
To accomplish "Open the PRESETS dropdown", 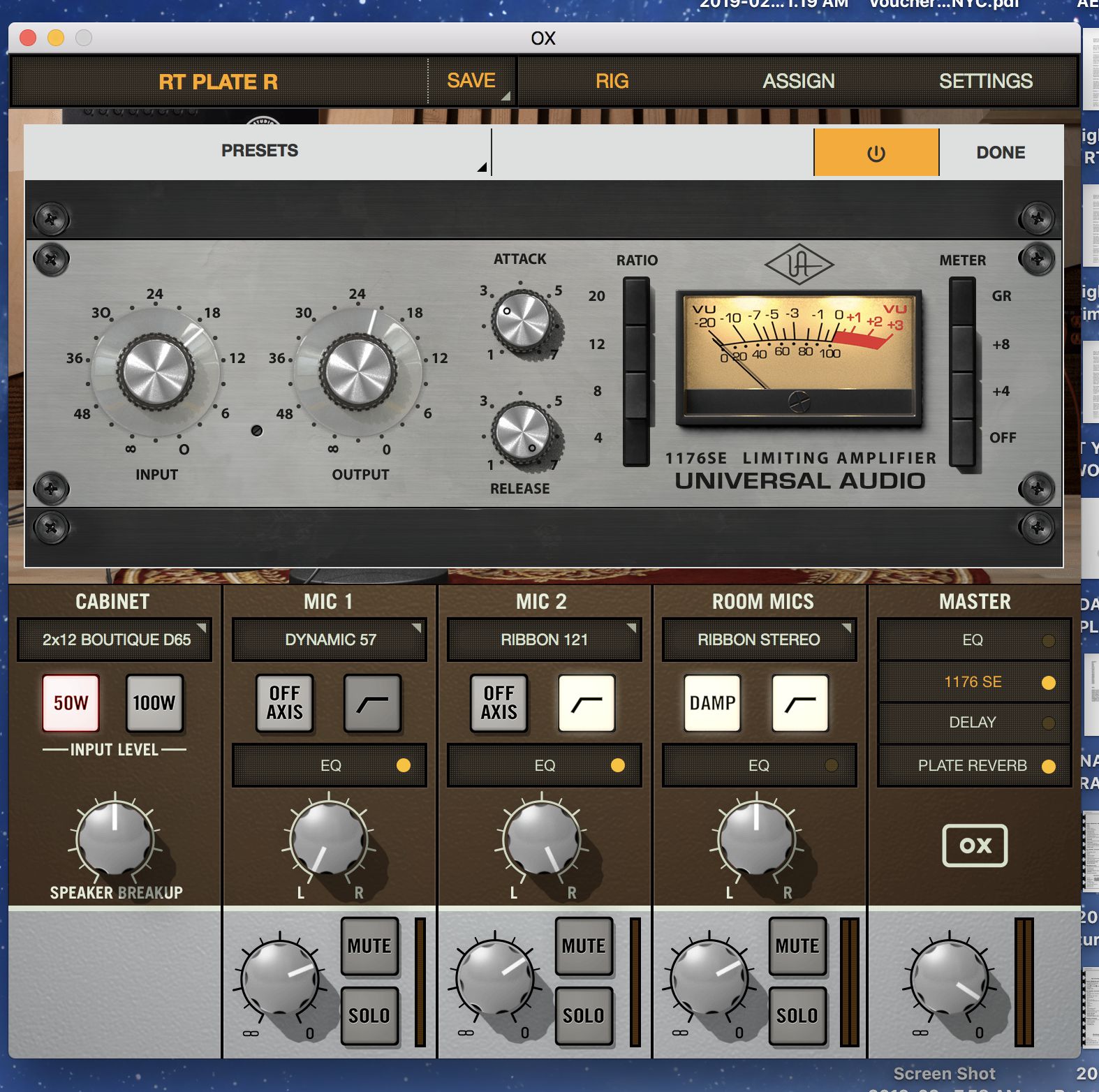I will [258, 151].
